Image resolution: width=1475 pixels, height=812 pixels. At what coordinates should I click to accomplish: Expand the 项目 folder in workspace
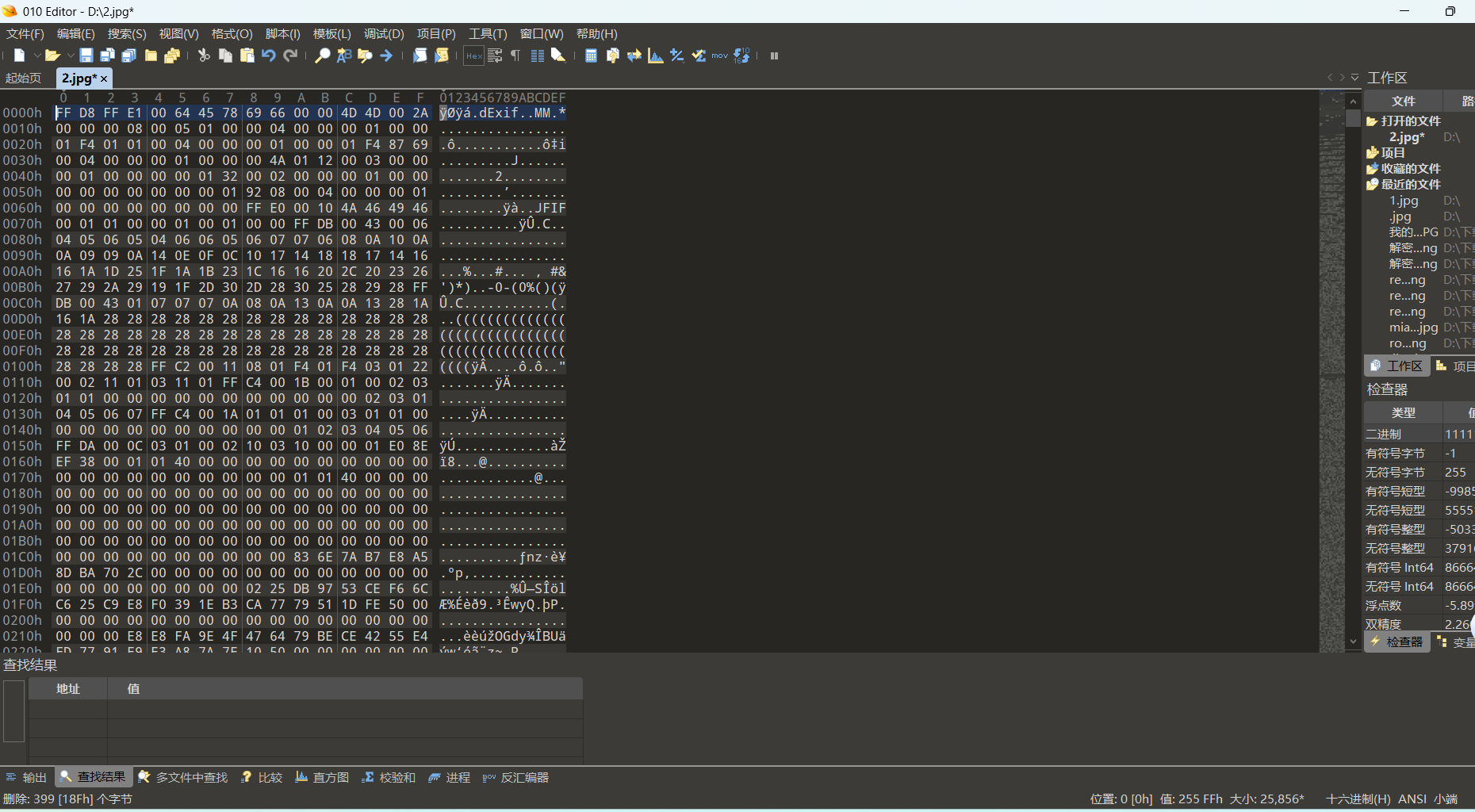[1372, 152]
